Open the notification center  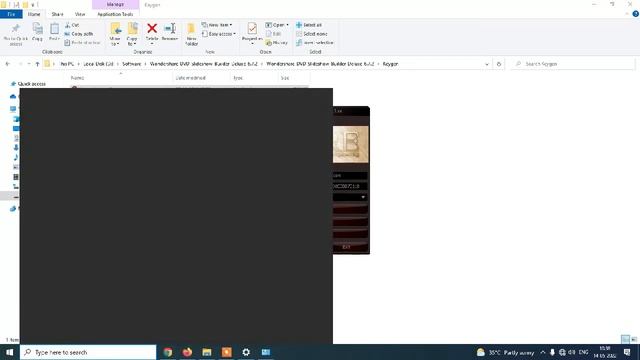[x=627, y=352]
